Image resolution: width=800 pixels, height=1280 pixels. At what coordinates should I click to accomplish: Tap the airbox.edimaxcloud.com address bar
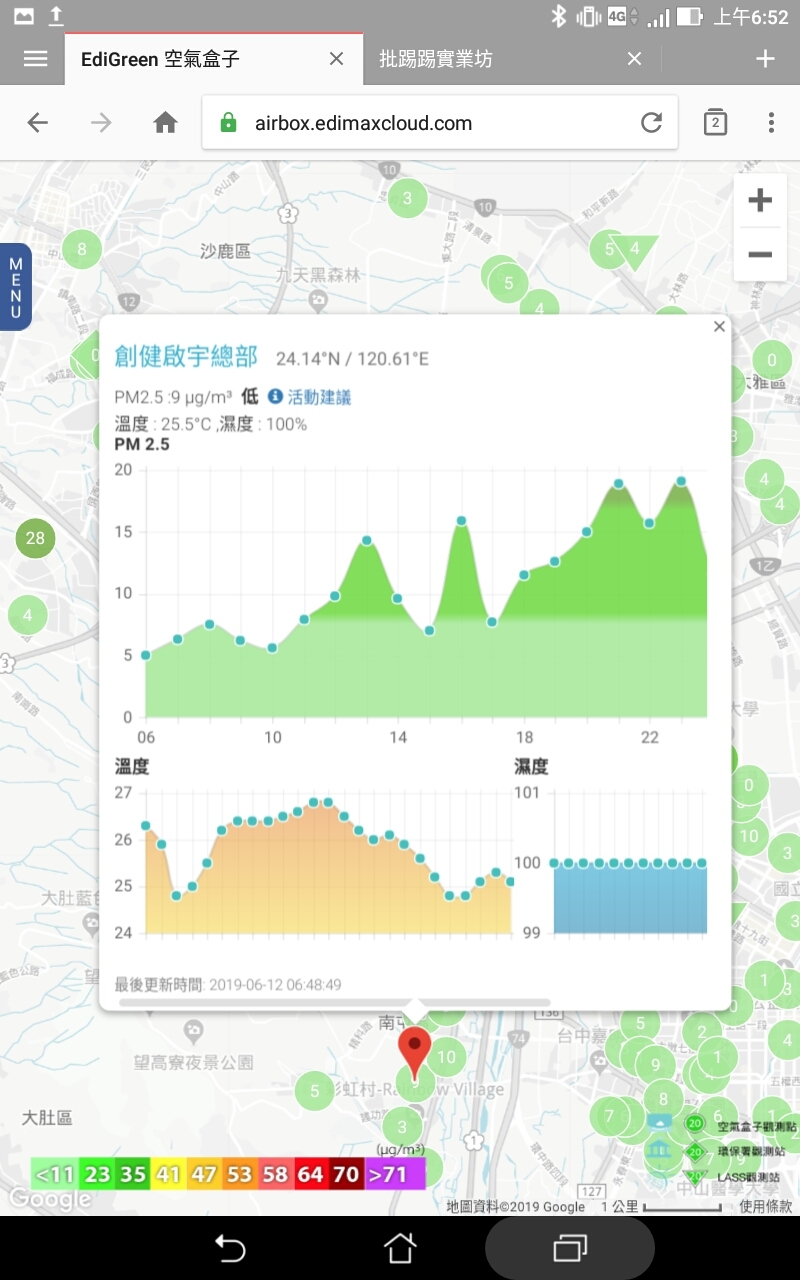pos(440,123)
